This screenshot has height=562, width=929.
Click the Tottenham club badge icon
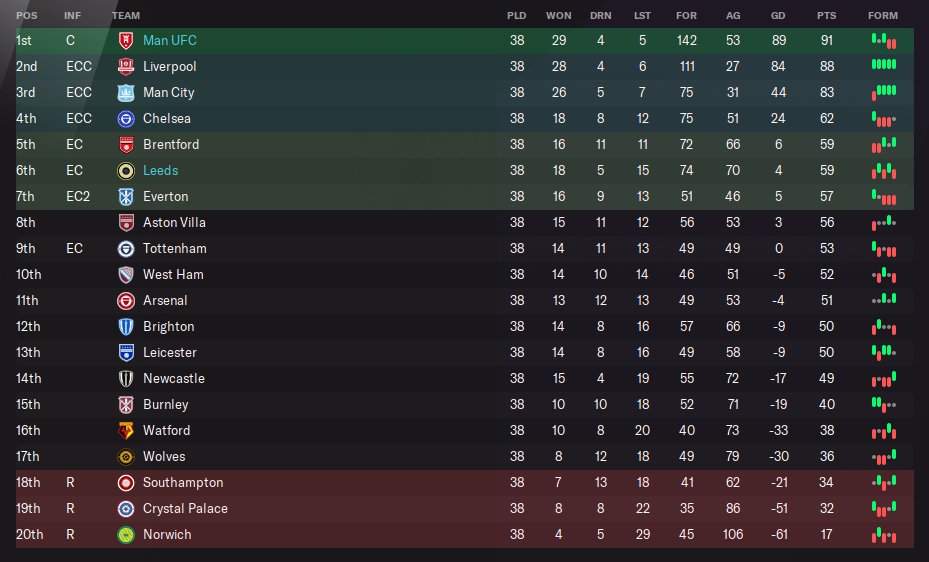pyautogui.click(x=126, y=248)
